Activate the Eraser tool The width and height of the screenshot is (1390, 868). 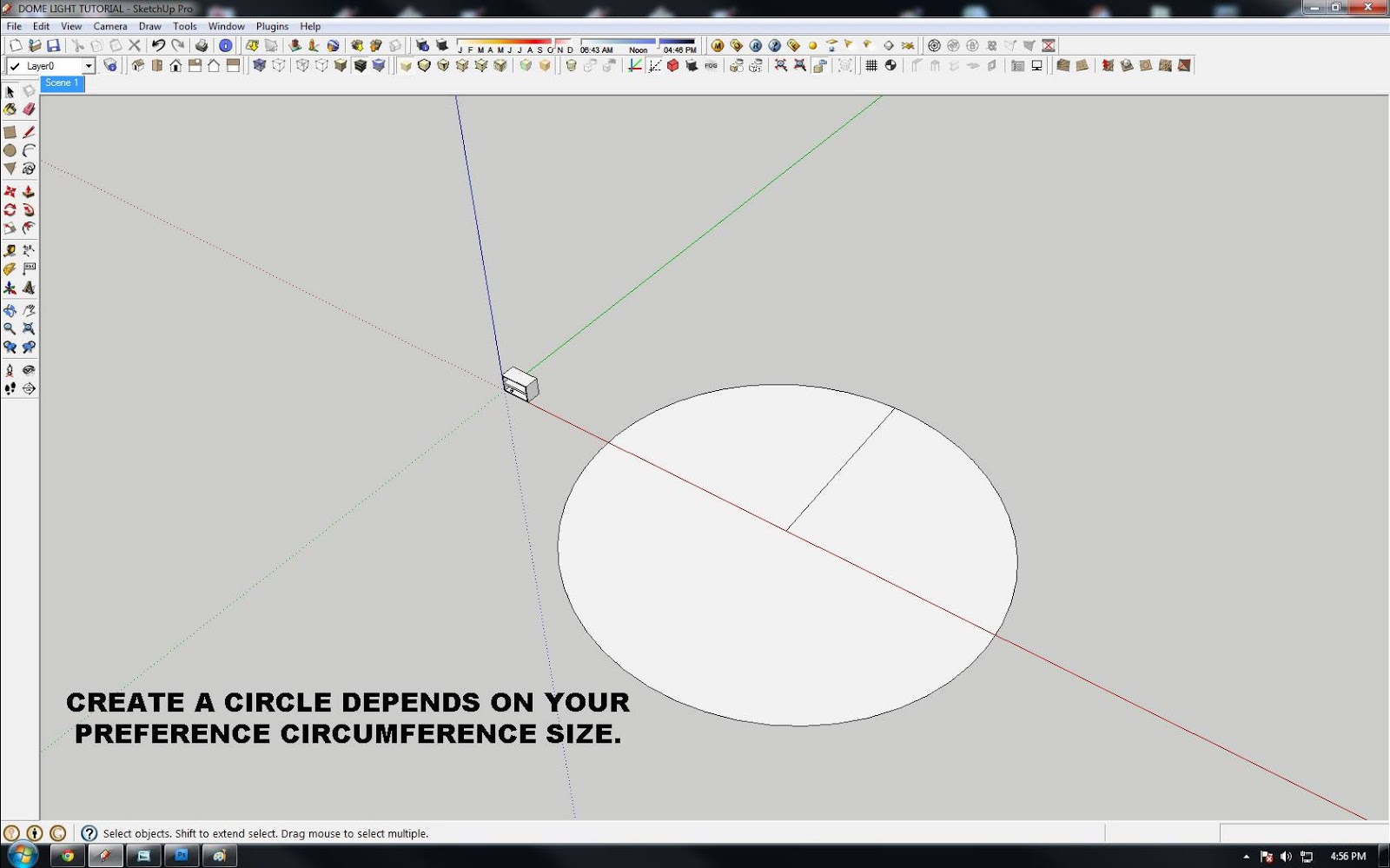pyautogui.click(x=29, y=109)
